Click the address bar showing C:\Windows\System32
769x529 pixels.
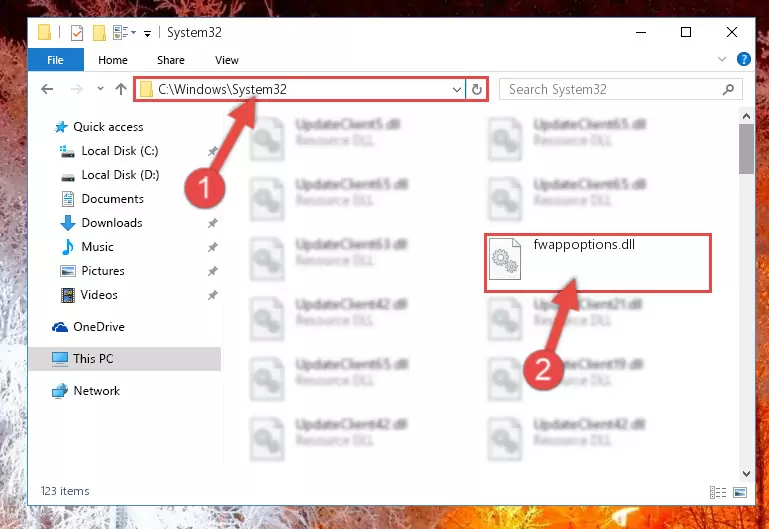(299, 89)
